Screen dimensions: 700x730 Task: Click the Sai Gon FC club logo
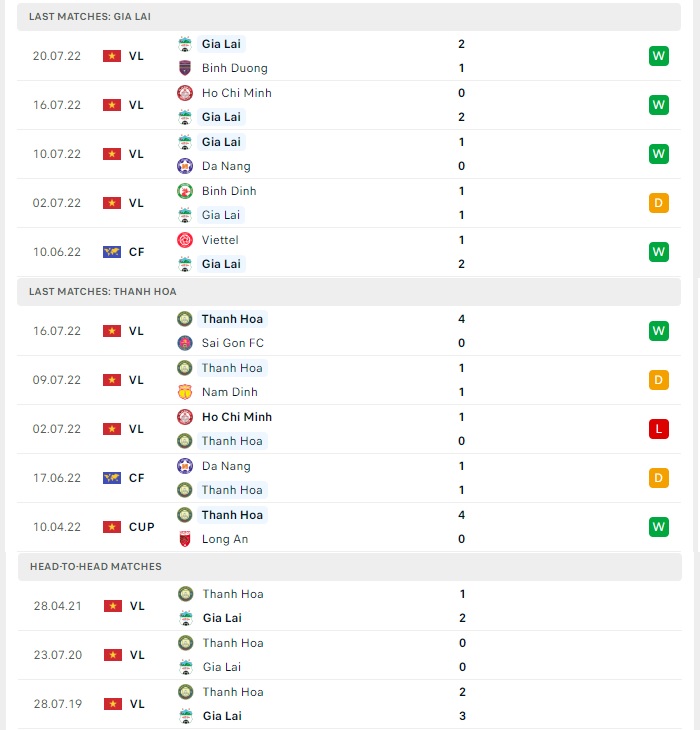(185, 343)
